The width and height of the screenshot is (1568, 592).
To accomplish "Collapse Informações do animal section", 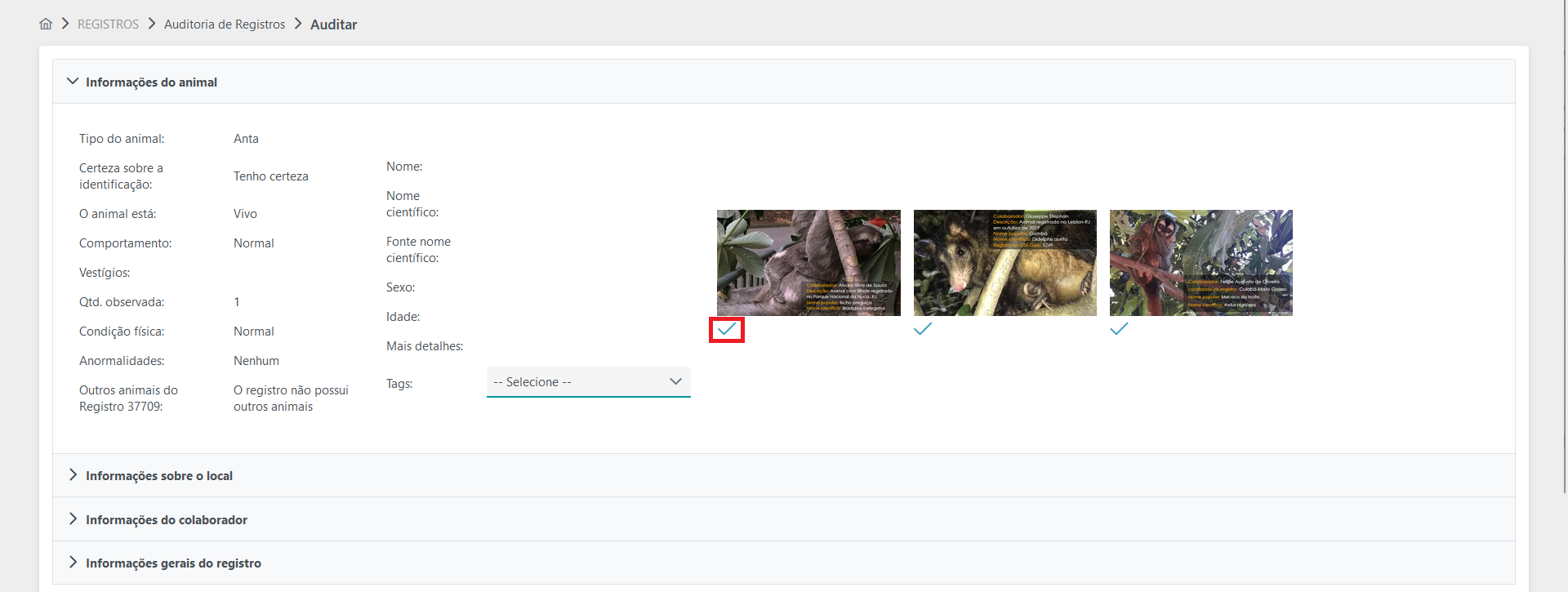I will [x=784, y=82].
